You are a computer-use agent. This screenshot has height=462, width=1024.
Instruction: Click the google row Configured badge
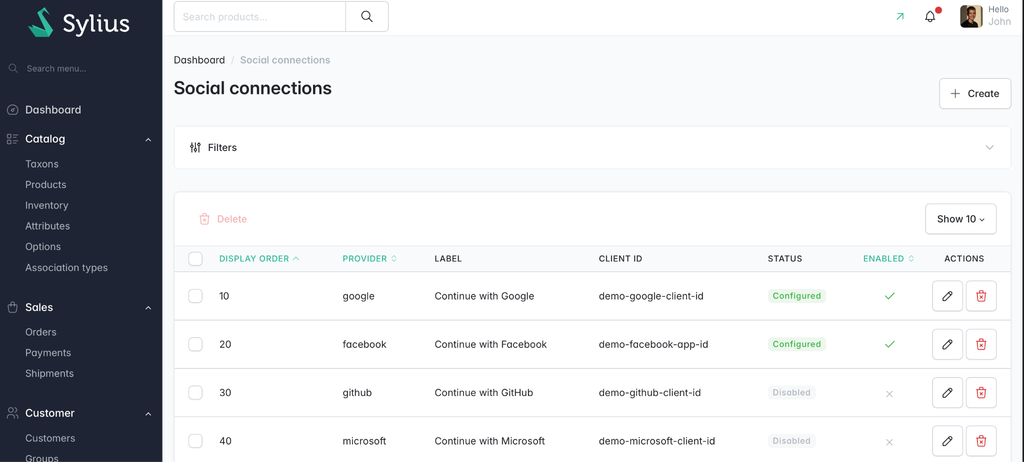click(x=797, y=296)
